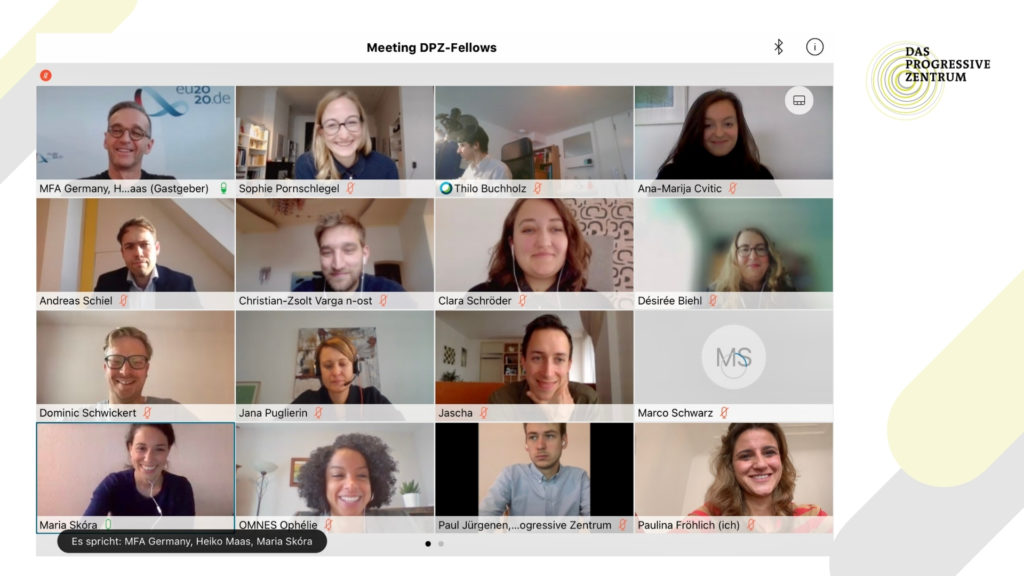Select Jana Puglierin's video tile
Image resolution: width=1024 pixels, height=576 pixels.
(334, 366)
